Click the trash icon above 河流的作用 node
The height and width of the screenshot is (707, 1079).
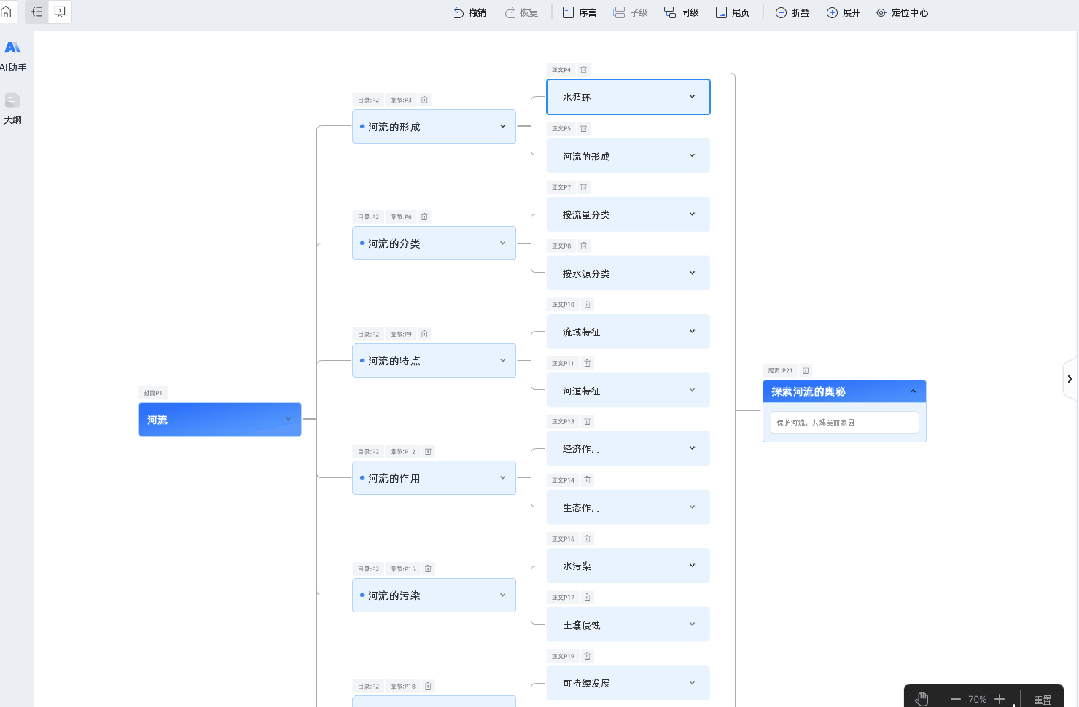pyautogui.click(x=428, y=452)
